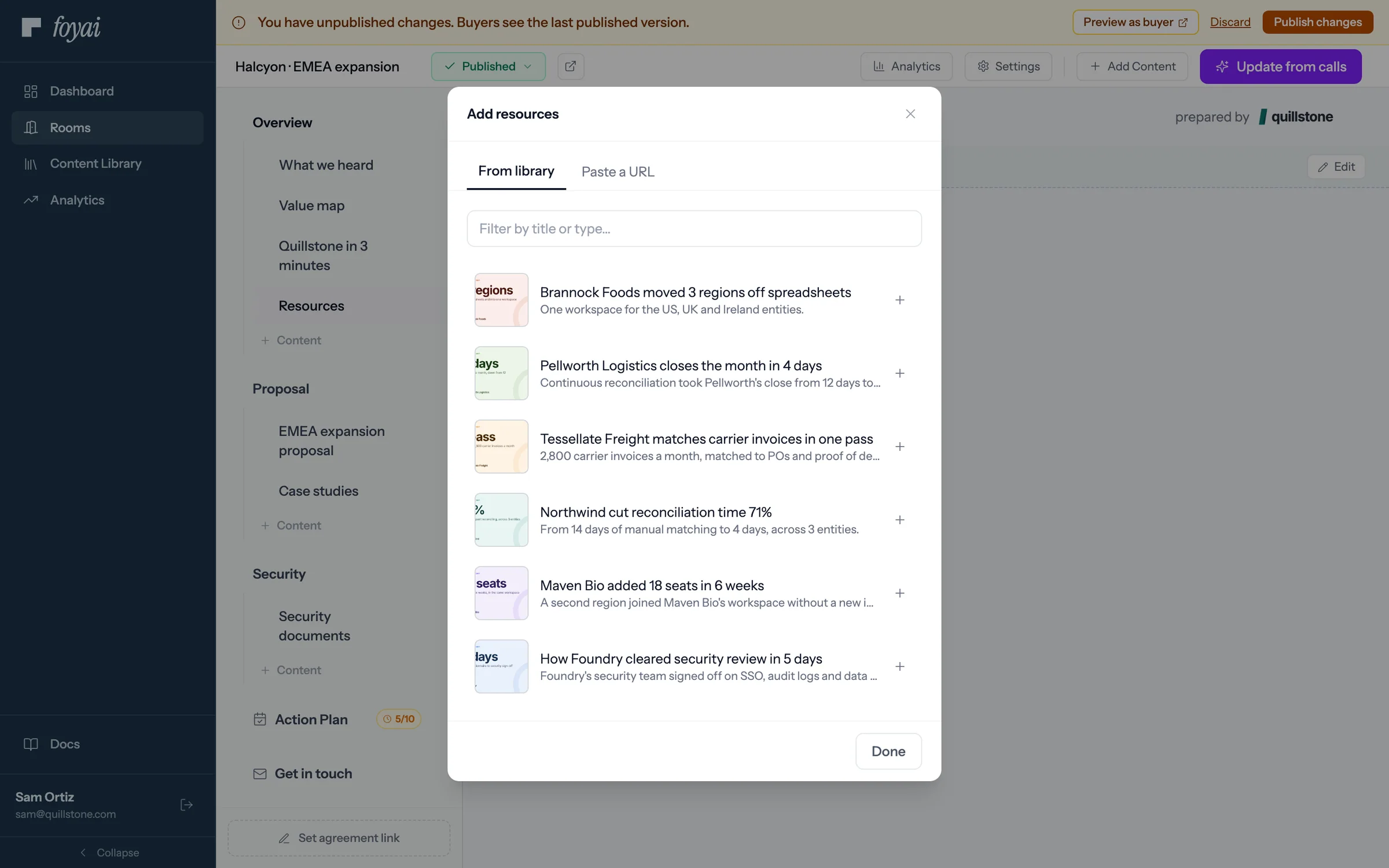Click the foyai logo

tap(61, 28)
